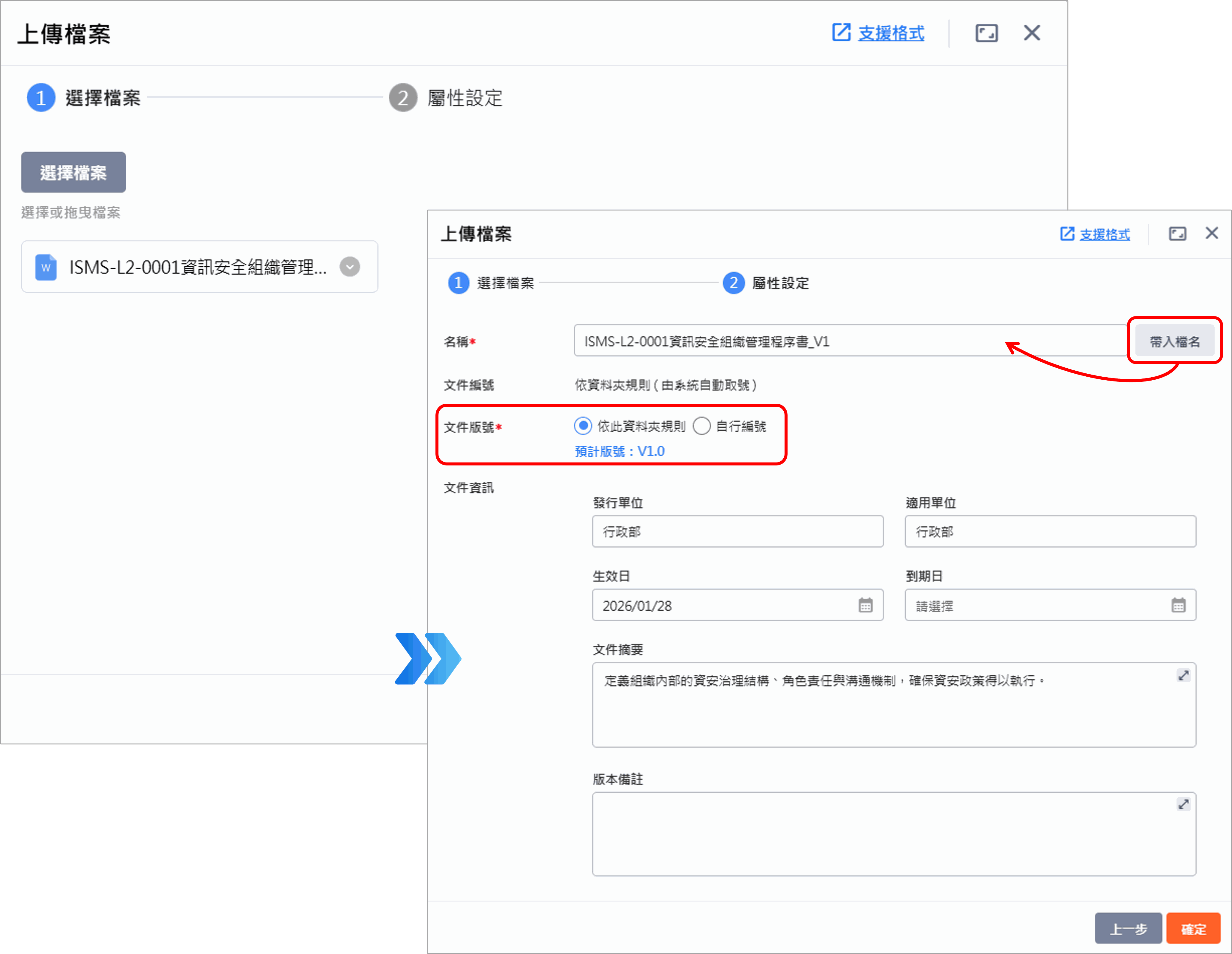
Task: Expand the 文件摘要 text area icon
Action: 1183,675
